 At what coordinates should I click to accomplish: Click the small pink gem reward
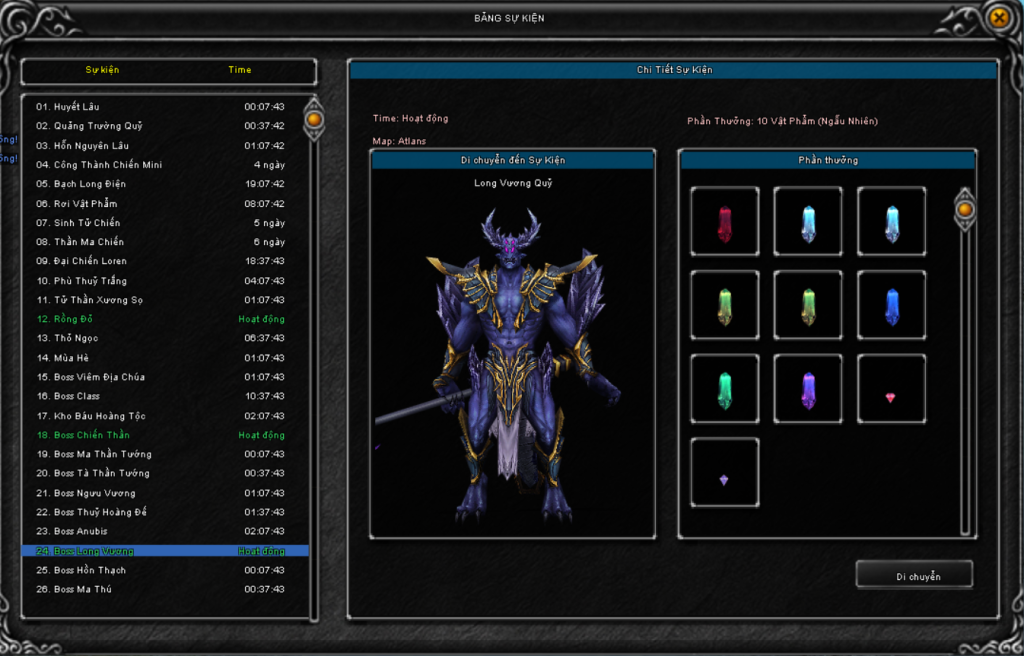coord(891,397)
